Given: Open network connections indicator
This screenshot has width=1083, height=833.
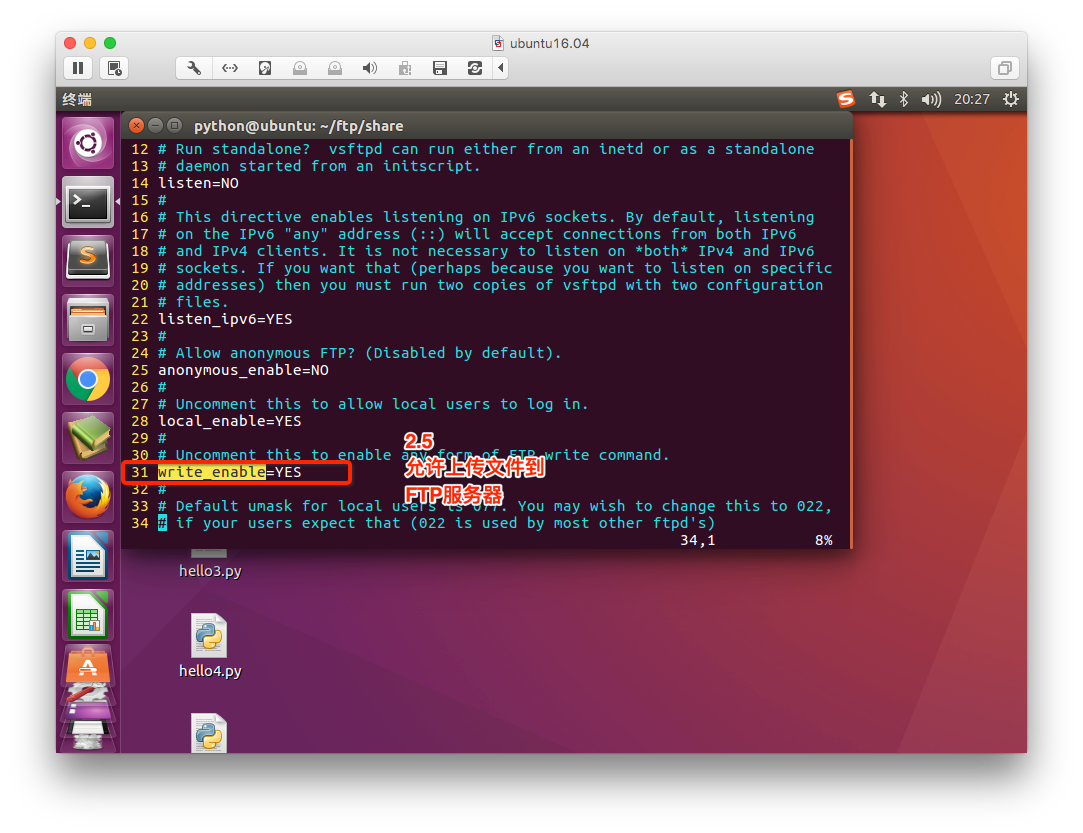Looking at the screenshot, I should click(x=877, y=99).
